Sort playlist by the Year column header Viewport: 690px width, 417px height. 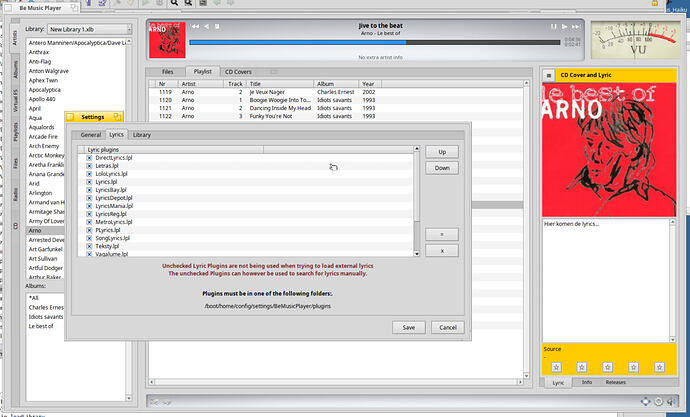point(370,84)
